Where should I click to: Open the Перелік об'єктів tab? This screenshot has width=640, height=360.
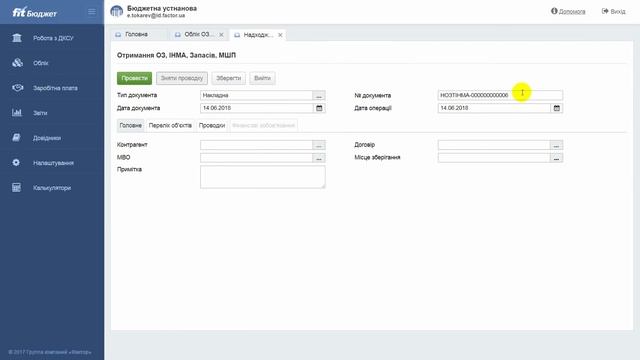(170, 125)
